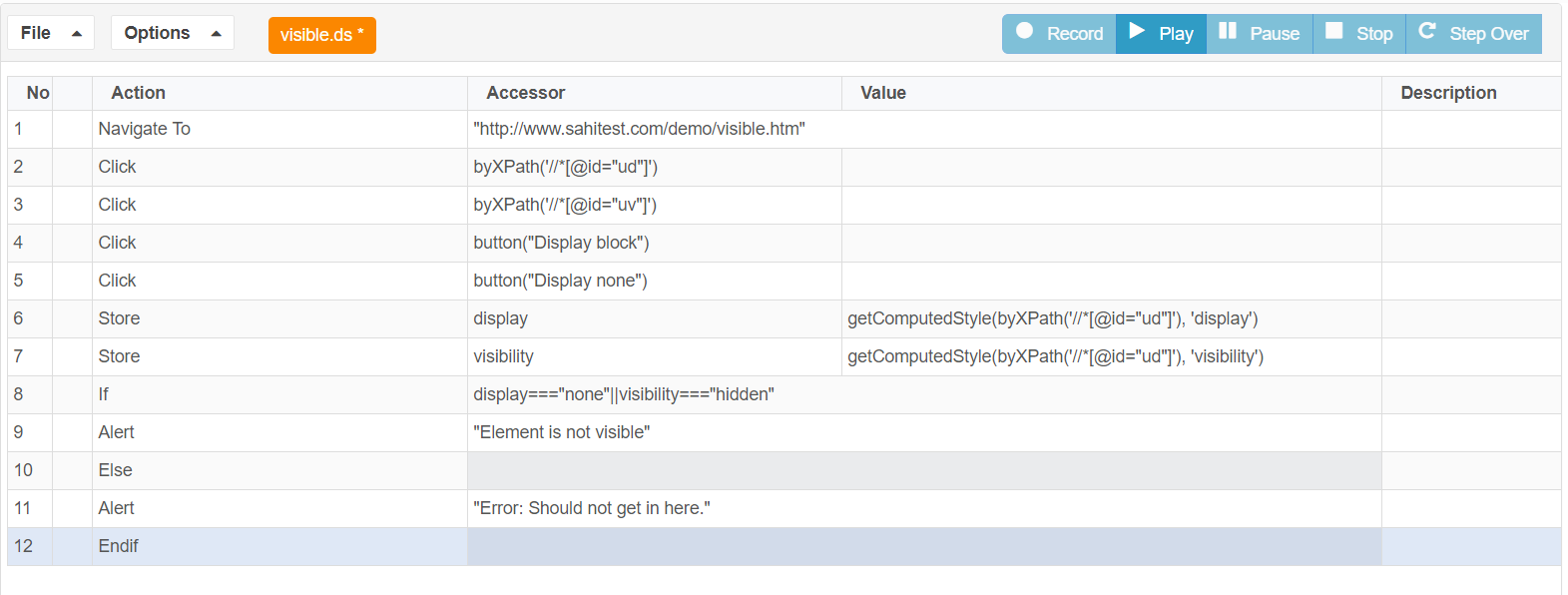Screen dimensions: 1568x595
Task: Pause script playback
Action: tap(1260, 34)
